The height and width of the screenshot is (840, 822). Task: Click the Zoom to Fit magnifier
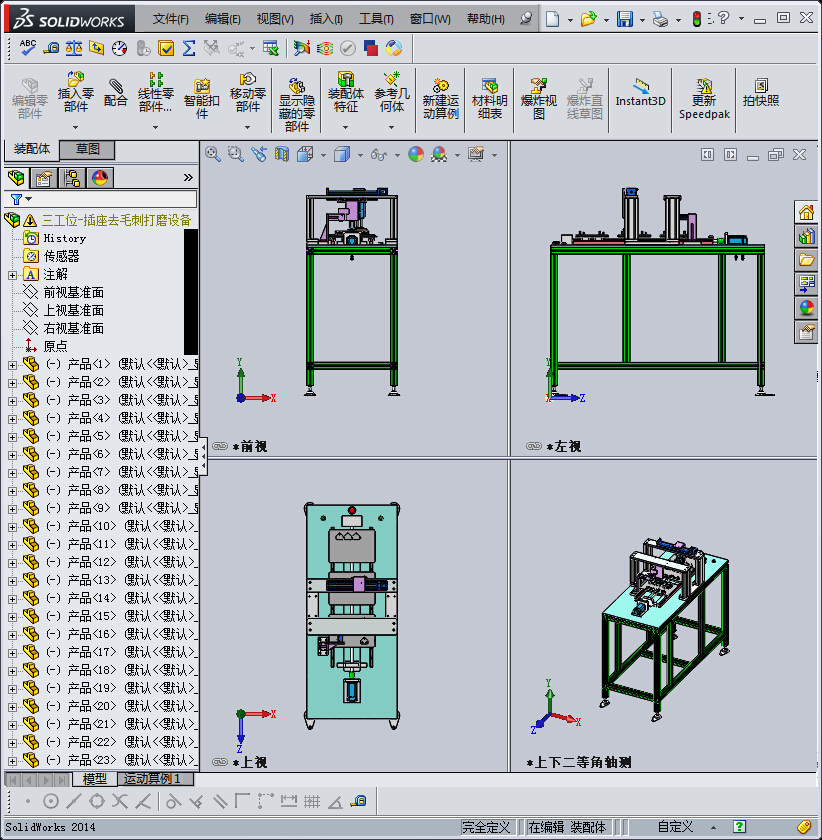click(213, 154)
